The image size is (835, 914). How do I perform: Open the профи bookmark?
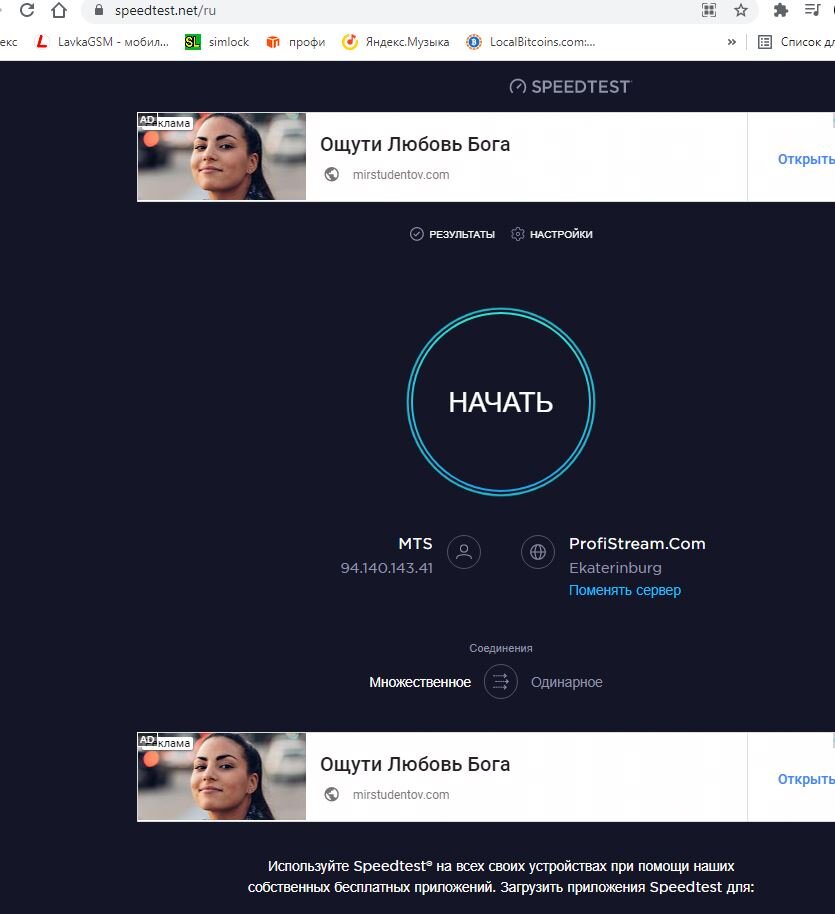tap(296, 42)
